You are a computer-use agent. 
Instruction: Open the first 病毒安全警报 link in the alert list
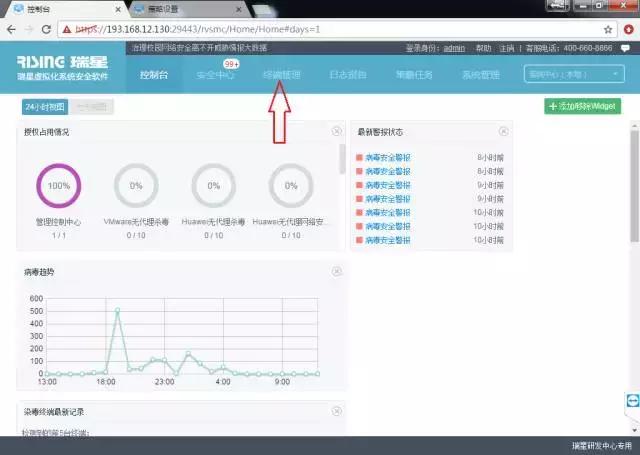point(387,158)
